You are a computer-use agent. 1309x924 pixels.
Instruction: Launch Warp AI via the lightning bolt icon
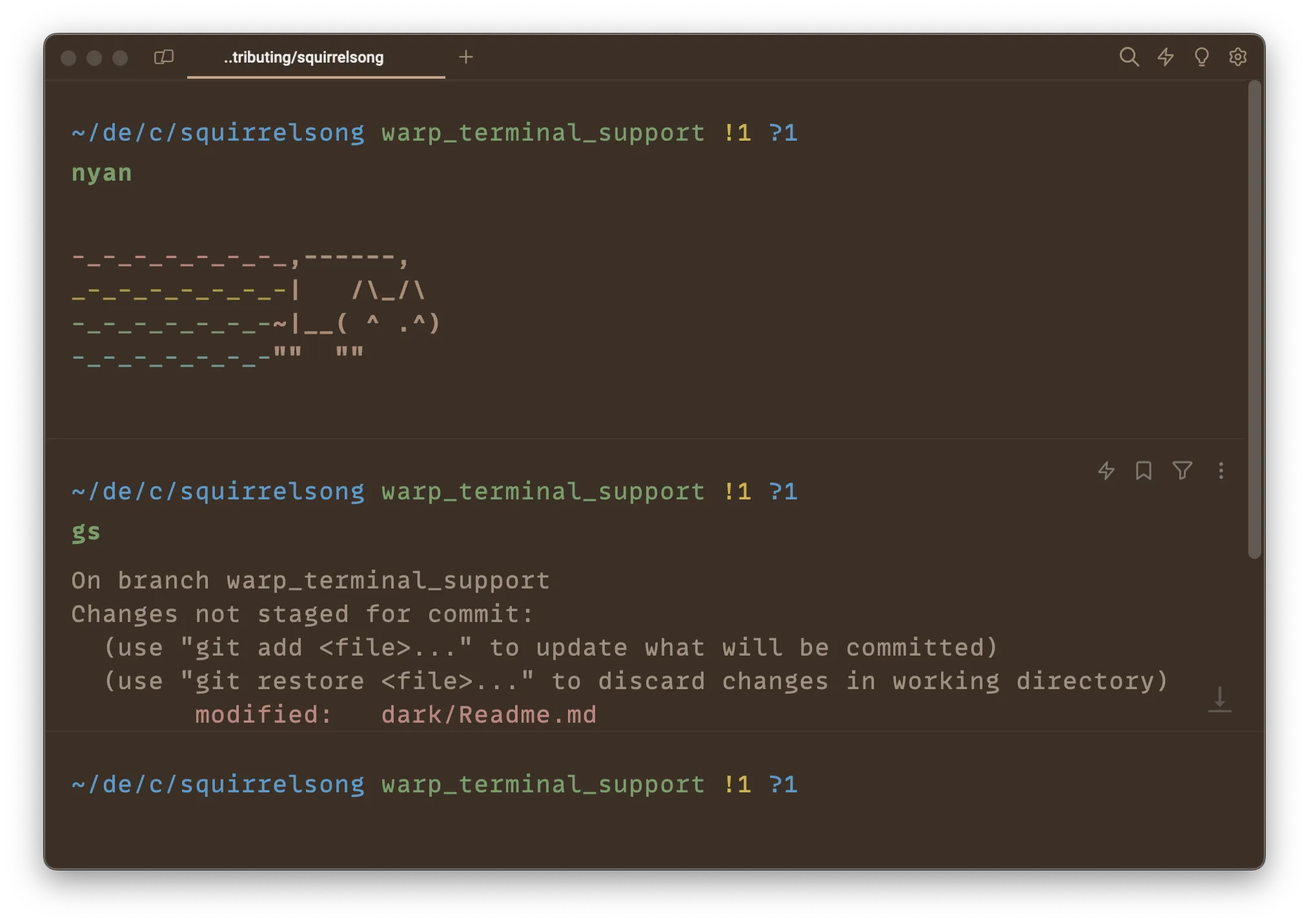pos(1166,57)
